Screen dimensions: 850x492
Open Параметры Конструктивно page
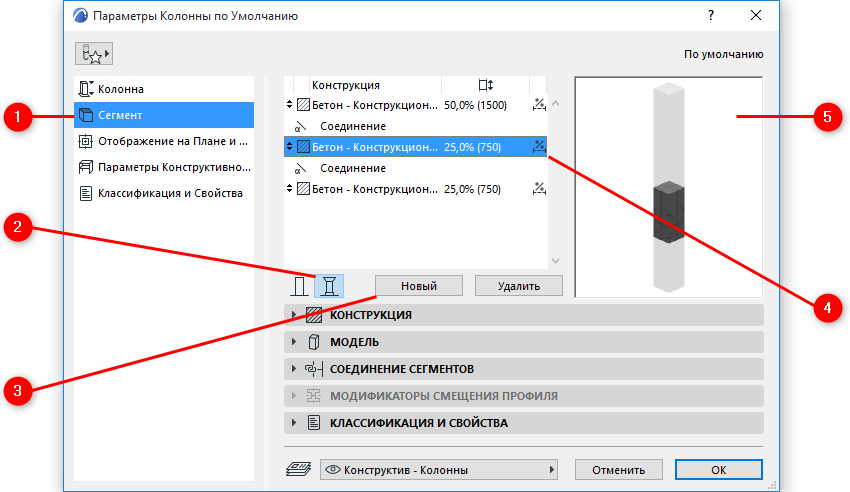[164, 167]
